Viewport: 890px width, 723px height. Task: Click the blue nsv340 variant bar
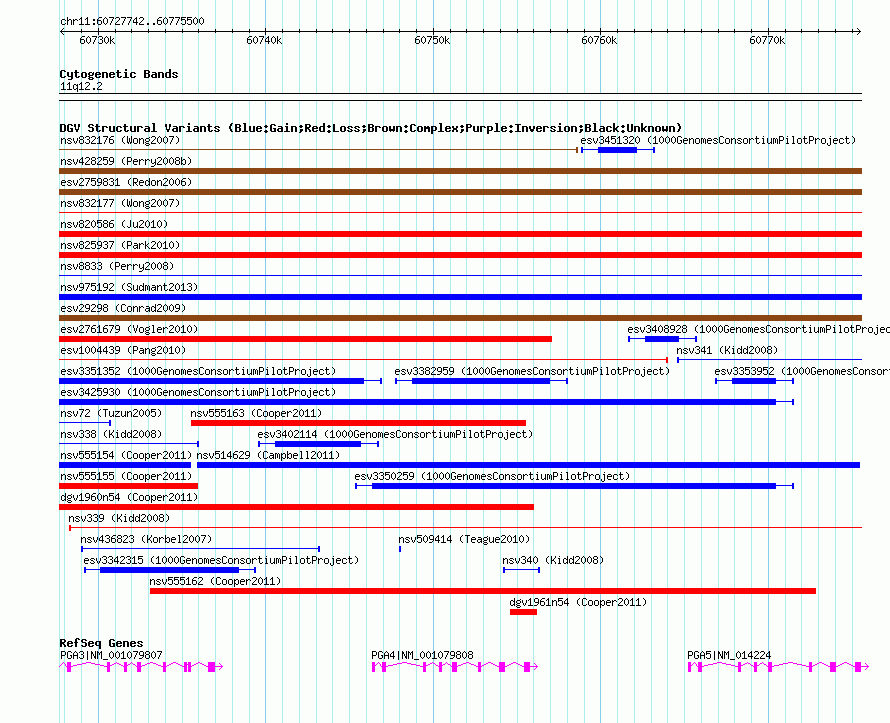521,570
